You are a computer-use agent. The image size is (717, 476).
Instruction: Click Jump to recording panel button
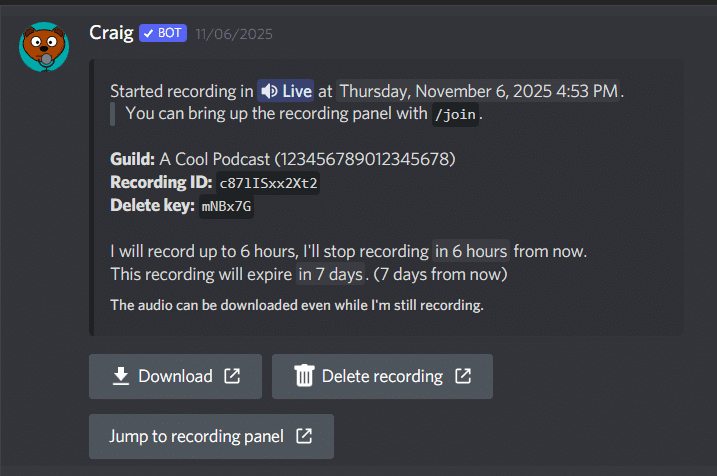click(211, 436)
